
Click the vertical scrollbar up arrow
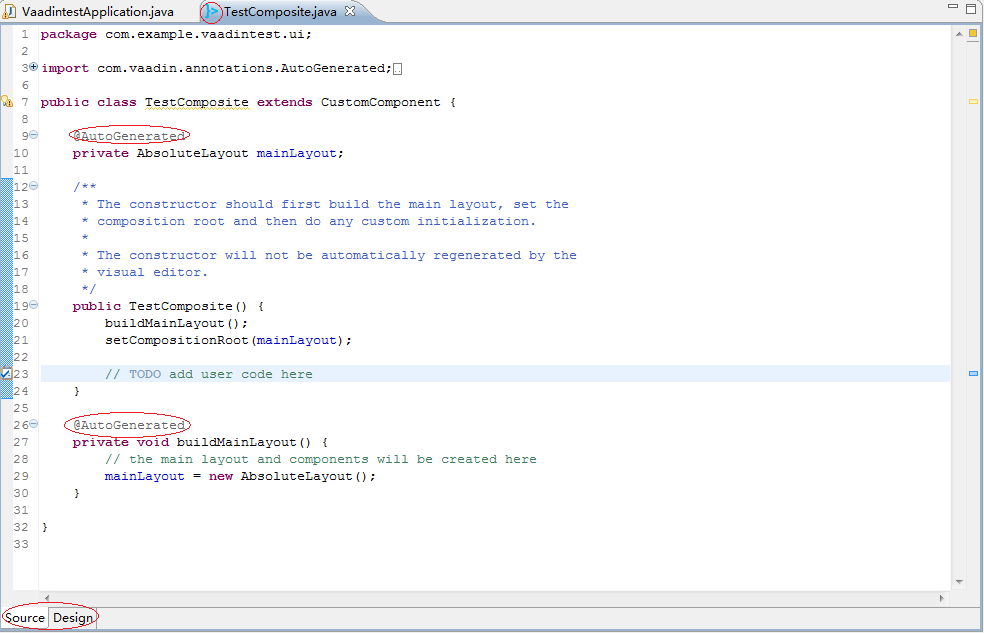tap(959, 34)
